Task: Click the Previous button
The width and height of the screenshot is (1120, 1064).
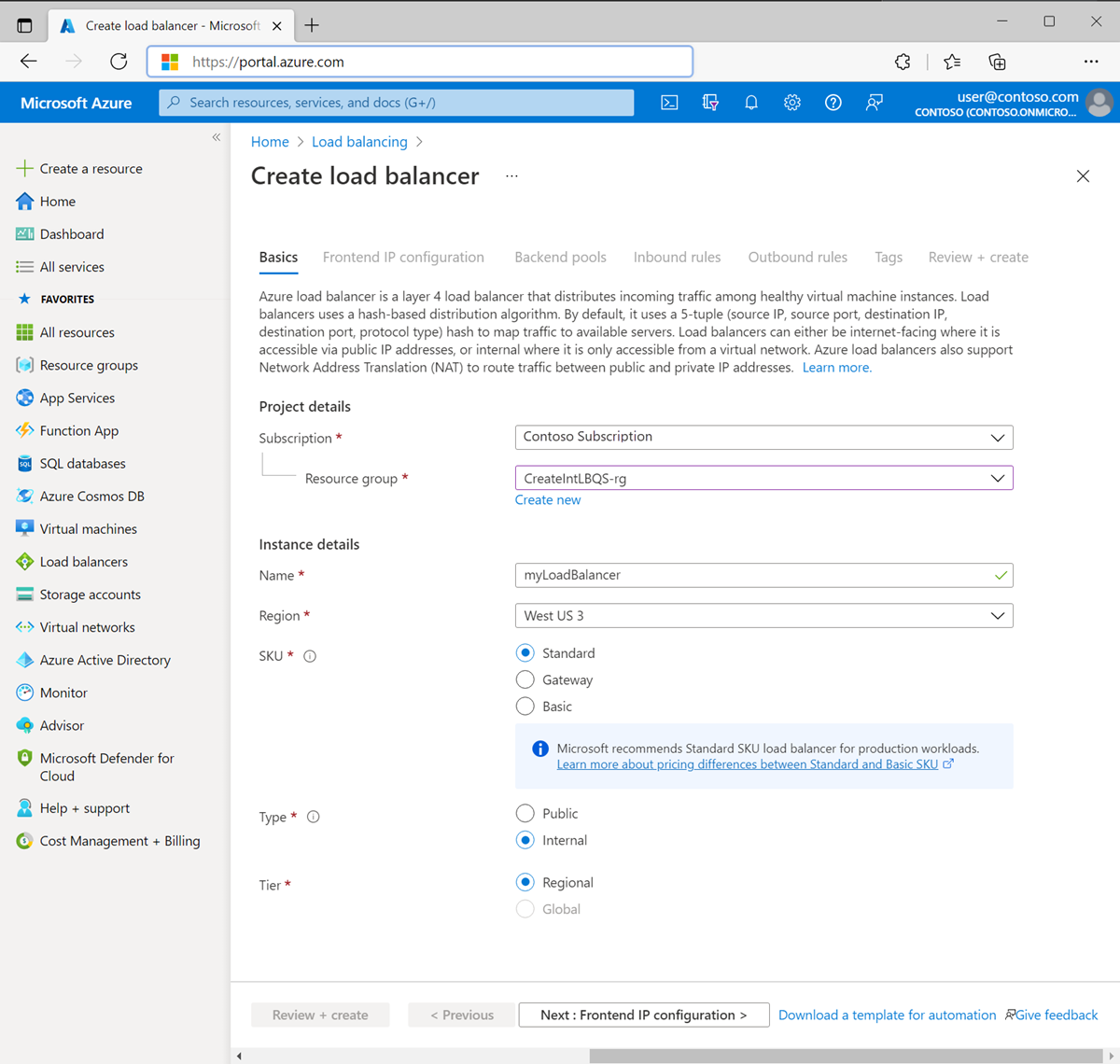Action: (x=462, y=1015)
